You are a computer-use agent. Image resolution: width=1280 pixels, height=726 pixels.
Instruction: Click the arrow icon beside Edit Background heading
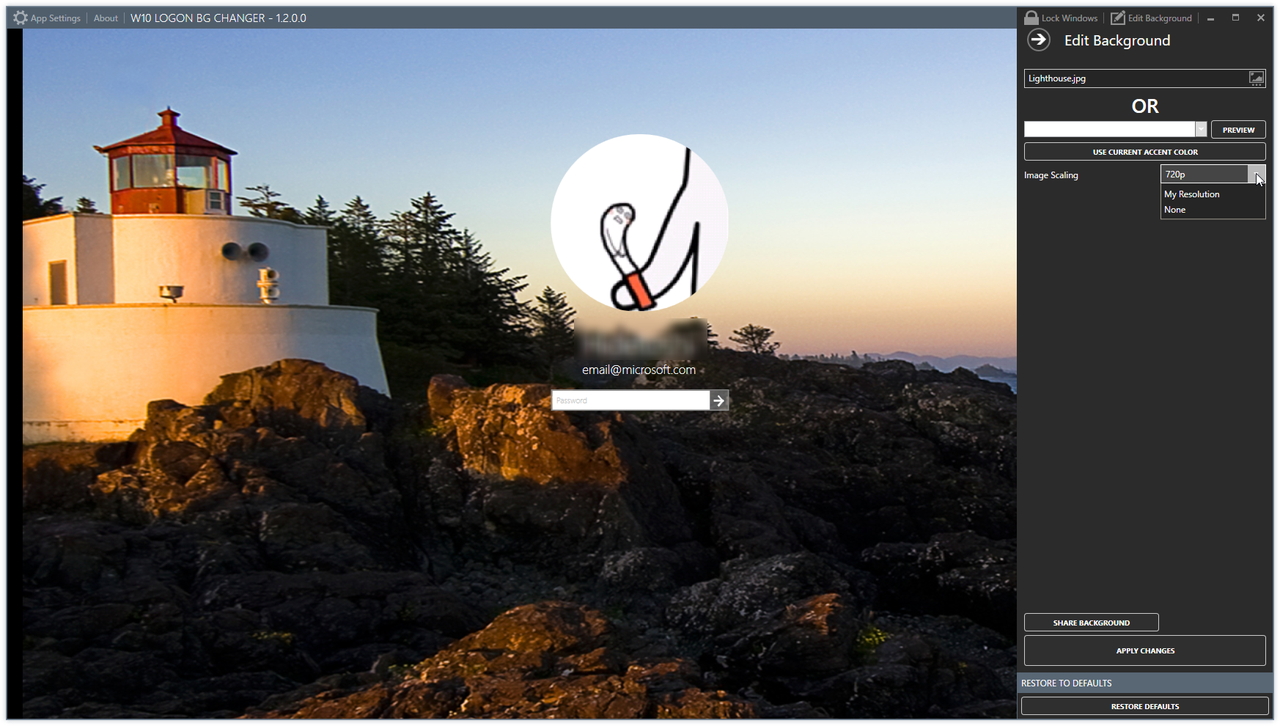1037,40
